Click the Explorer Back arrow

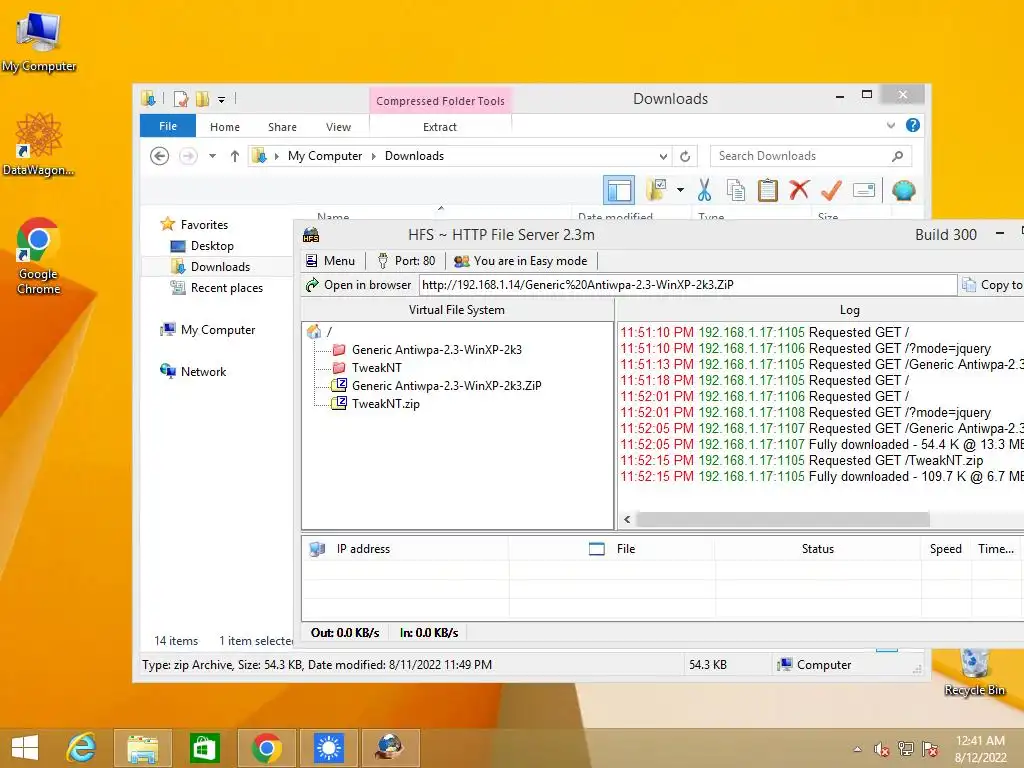(159, 156)
